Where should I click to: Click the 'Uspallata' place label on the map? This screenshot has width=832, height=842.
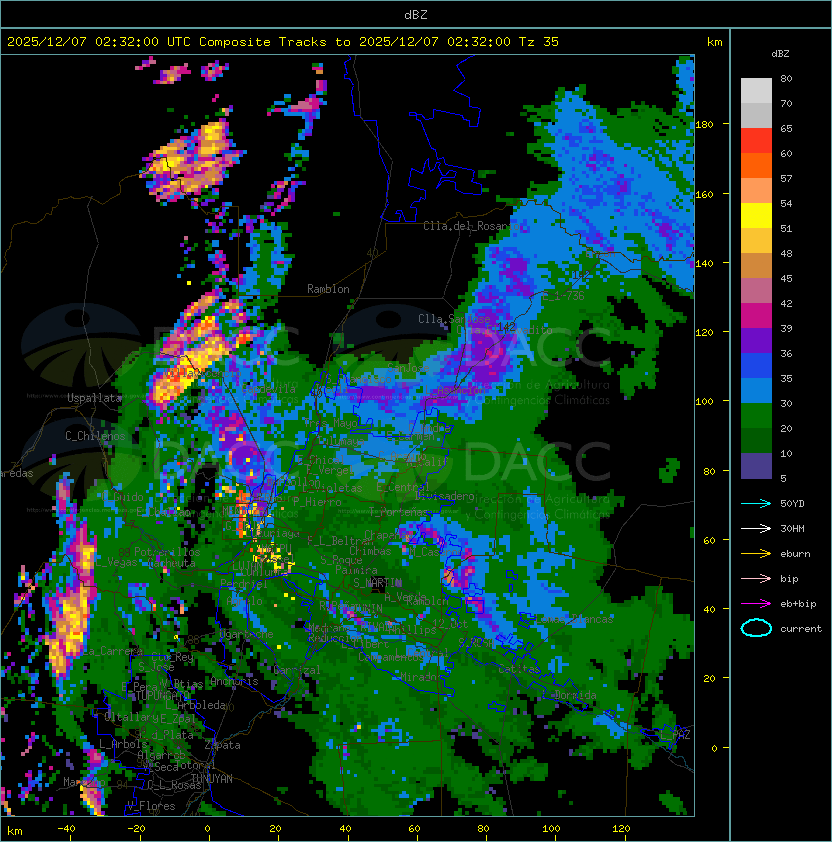click(x=94, y=398)
